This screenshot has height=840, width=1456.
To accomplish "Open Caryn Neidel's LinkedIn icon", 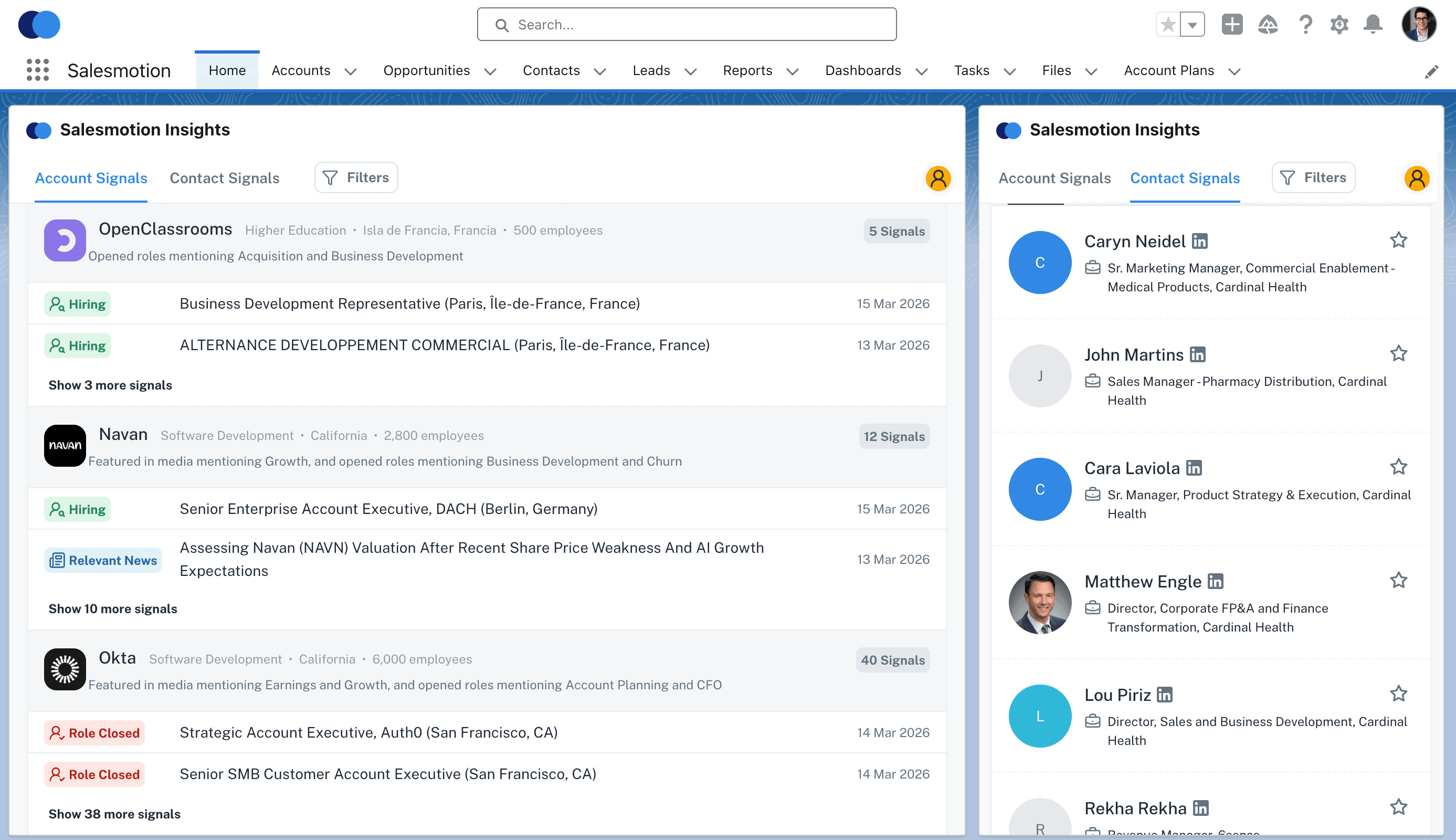I will tap(1199, 241).
